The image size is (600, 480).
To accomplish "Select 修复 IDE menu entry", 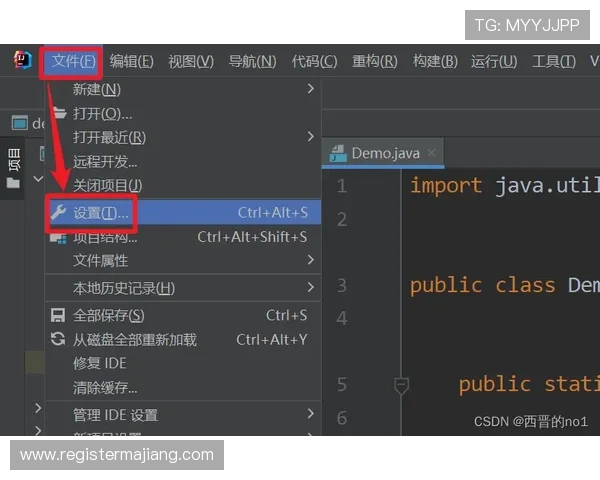I will pos(183,363).
